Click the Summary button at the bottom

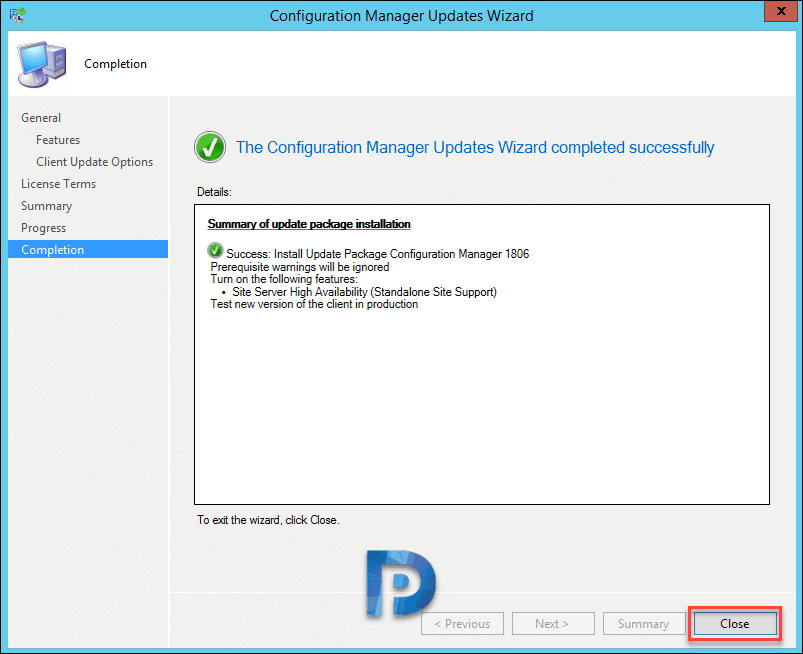644,623
